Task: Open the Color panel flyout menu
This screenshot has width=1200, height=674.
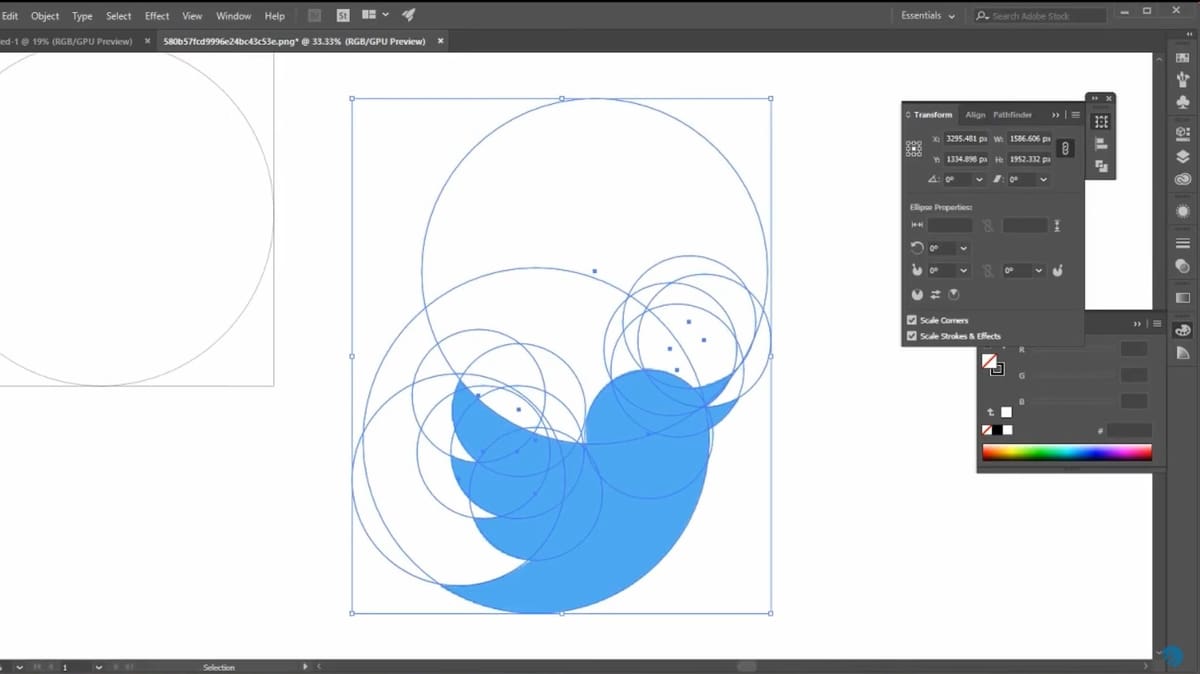Action: [1157, 324]
